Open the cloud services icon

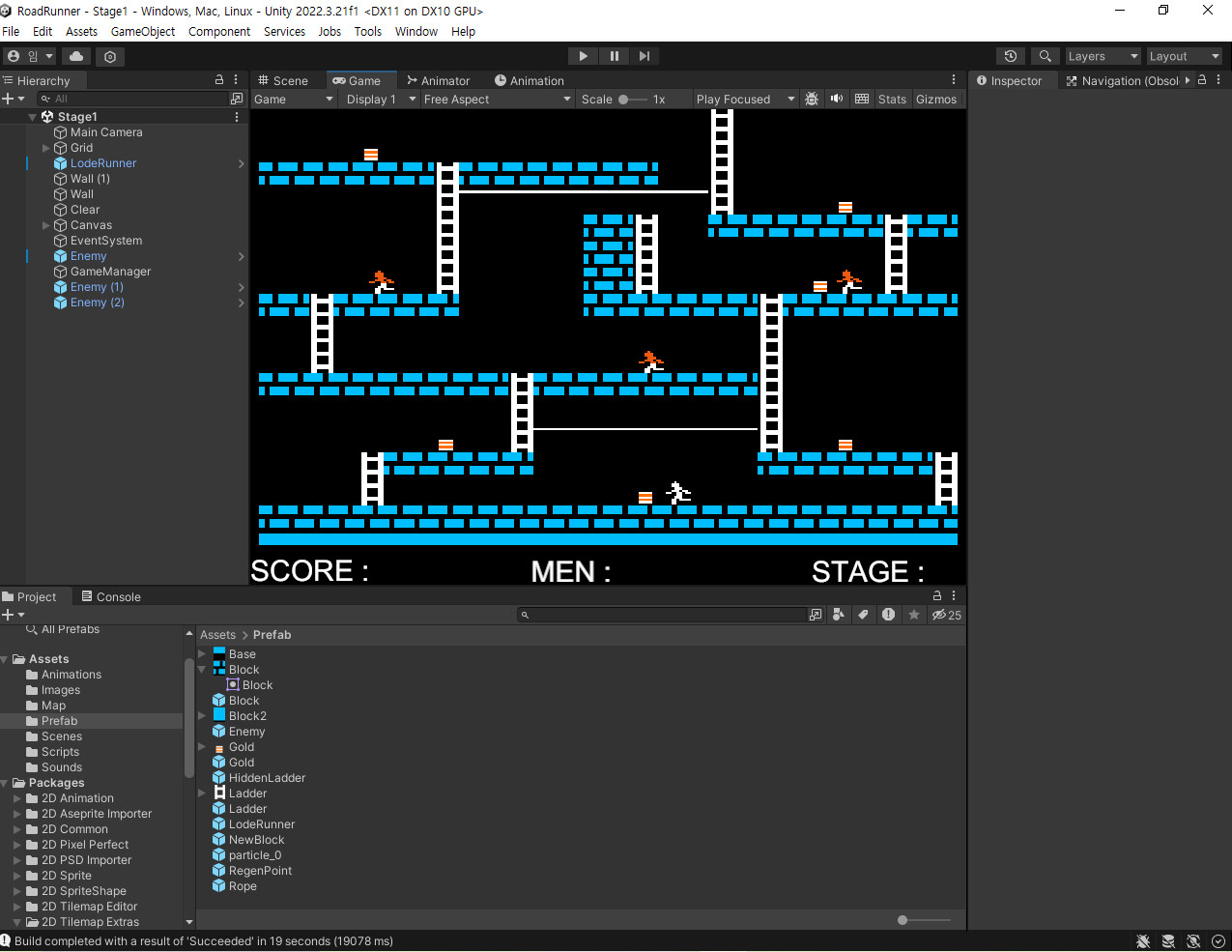76,56
